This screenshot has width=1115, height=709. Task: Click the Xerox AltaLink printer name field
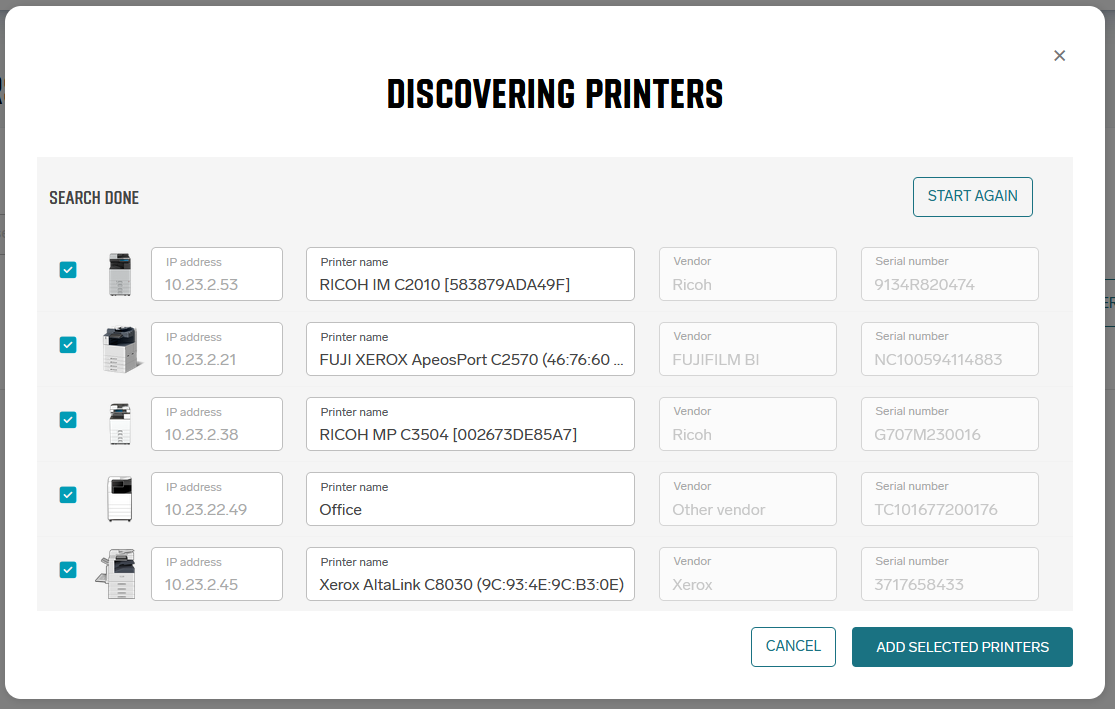[x=470, y=584]
